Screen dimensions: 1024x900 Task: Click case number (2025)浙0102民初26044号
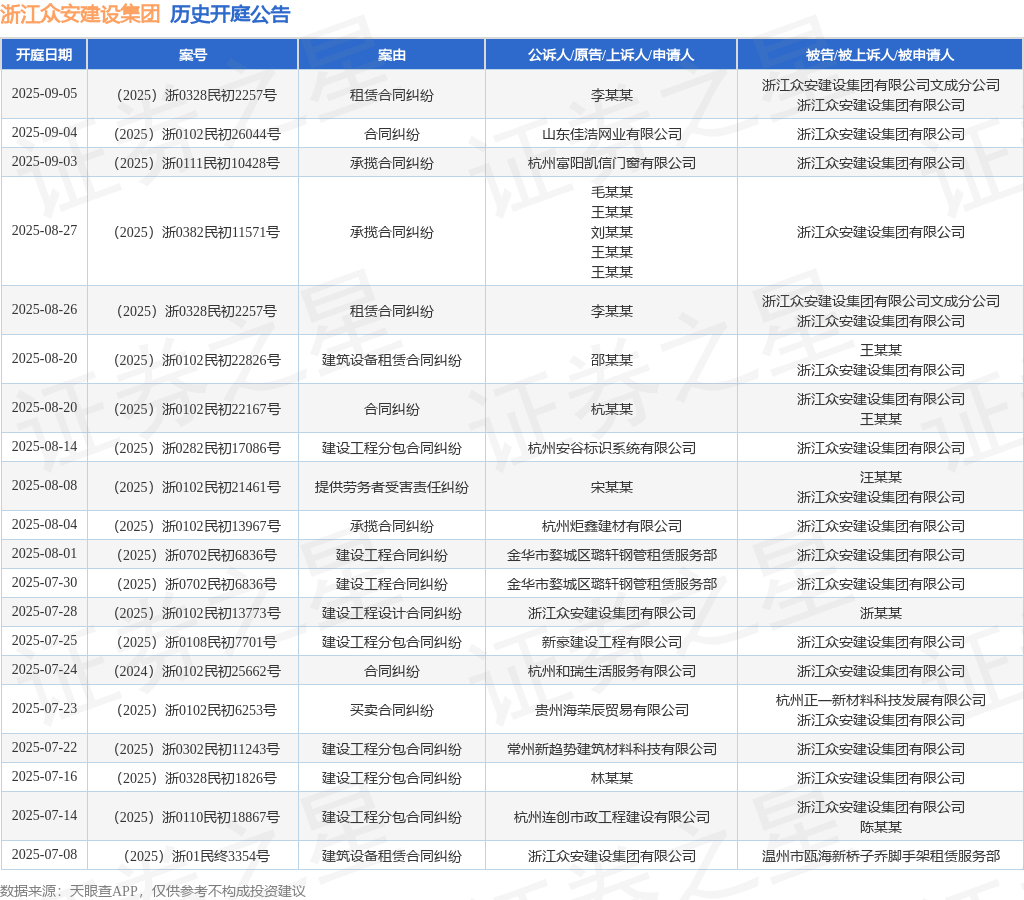197,134
